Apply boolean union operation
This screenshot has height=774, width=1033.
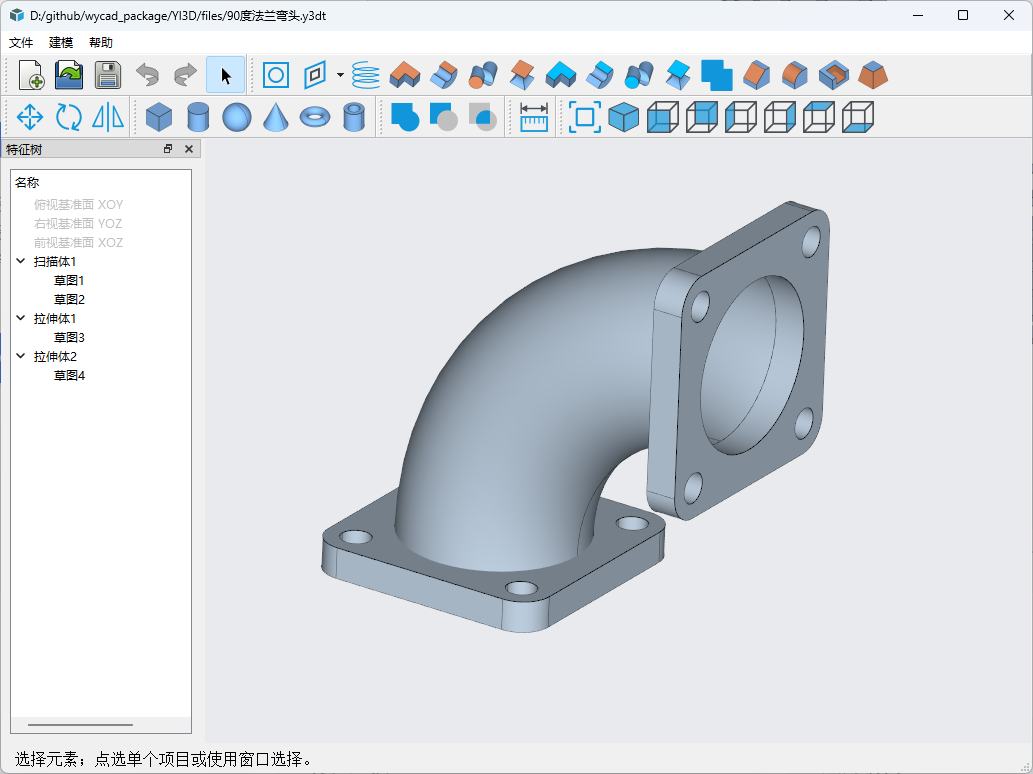pos(405,117)
